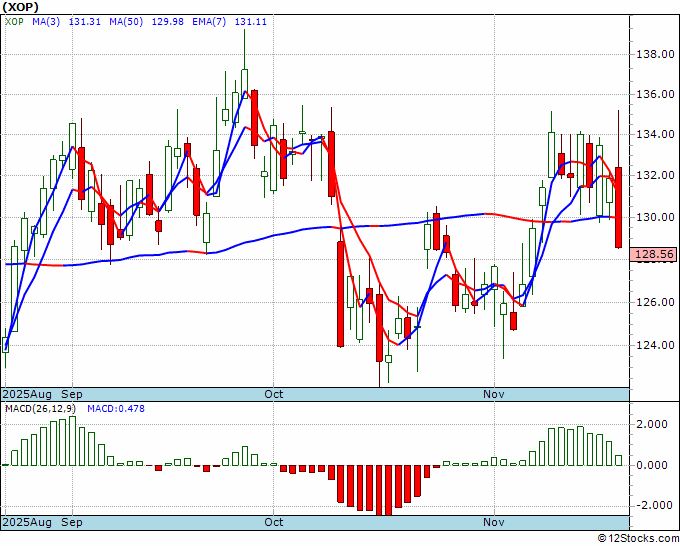Click the EMA(7) value 131.11
Screen dimensions: 680x546
[250, 22]
